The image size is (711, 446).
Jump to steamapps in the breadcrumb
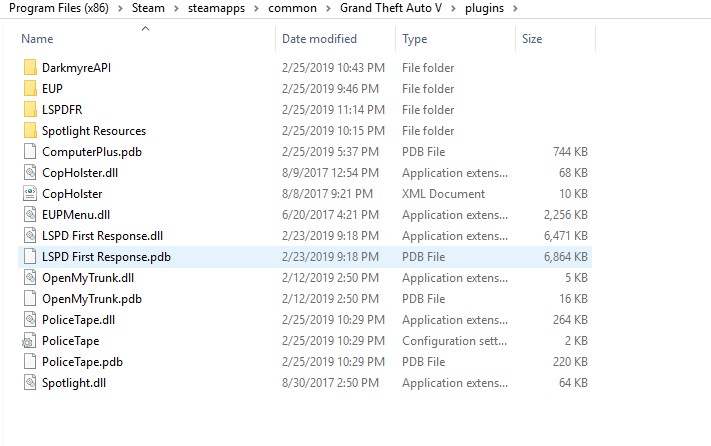(216, 8)
